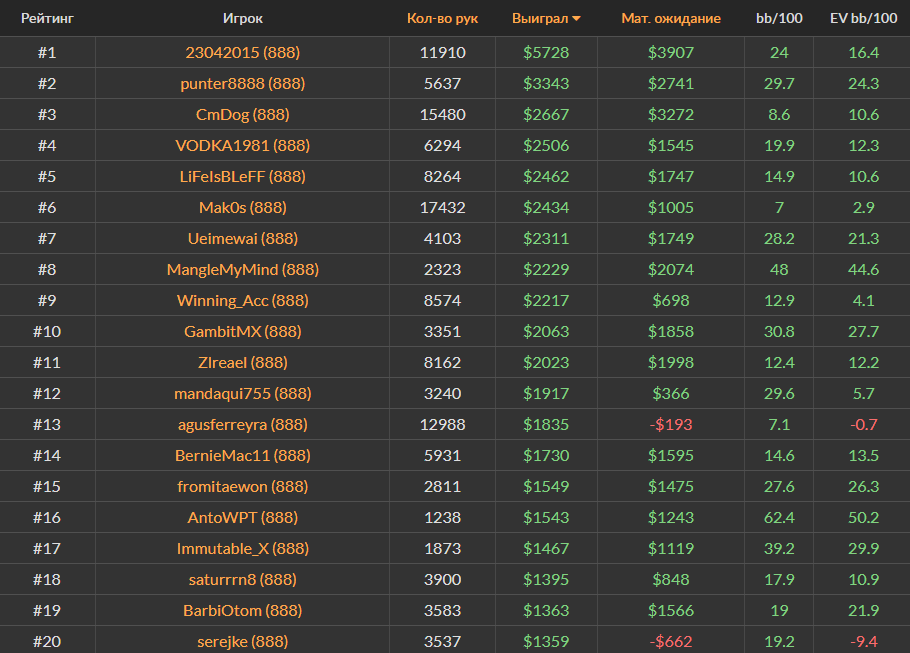Click the EV bb/100 column header
Image resolution: width=910 pixels, height=653 pixels.
coord(863,19)
